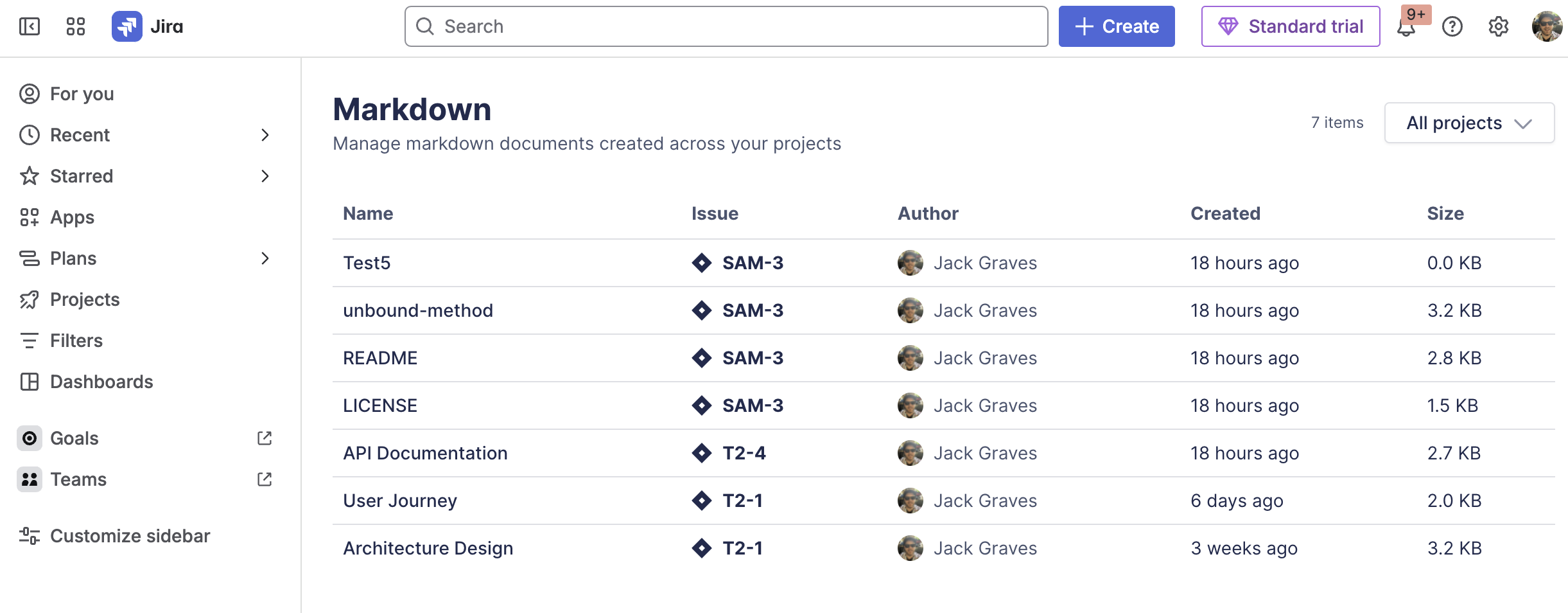This screenshot has height=613, width=1568.
Task: Open Teams in a new tab
Action: (265, 479)
